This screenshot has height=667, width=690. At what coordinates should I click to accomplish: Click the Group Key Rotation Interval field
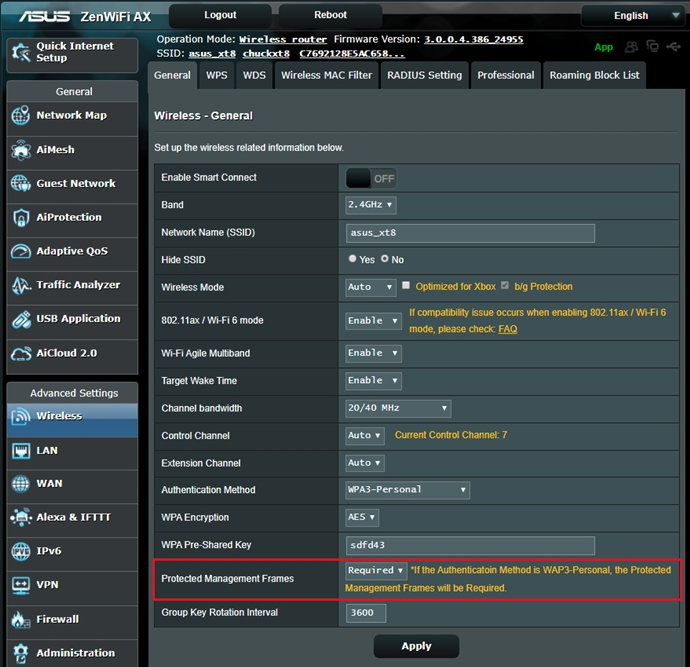click(366, 613)
